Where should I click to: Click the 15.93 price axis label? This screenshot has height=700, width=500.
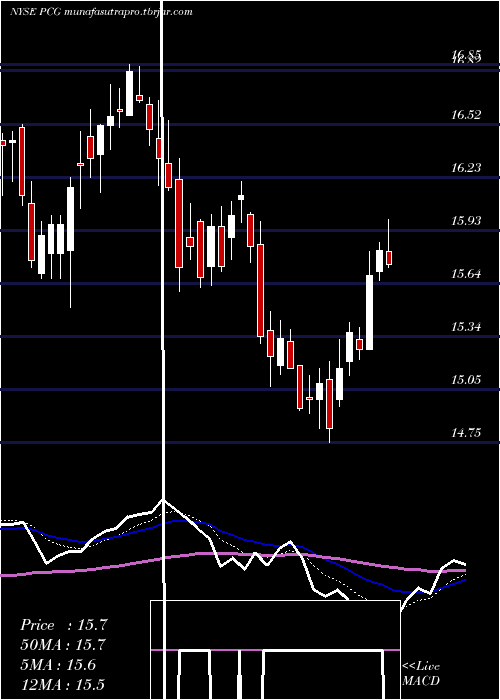466,221
